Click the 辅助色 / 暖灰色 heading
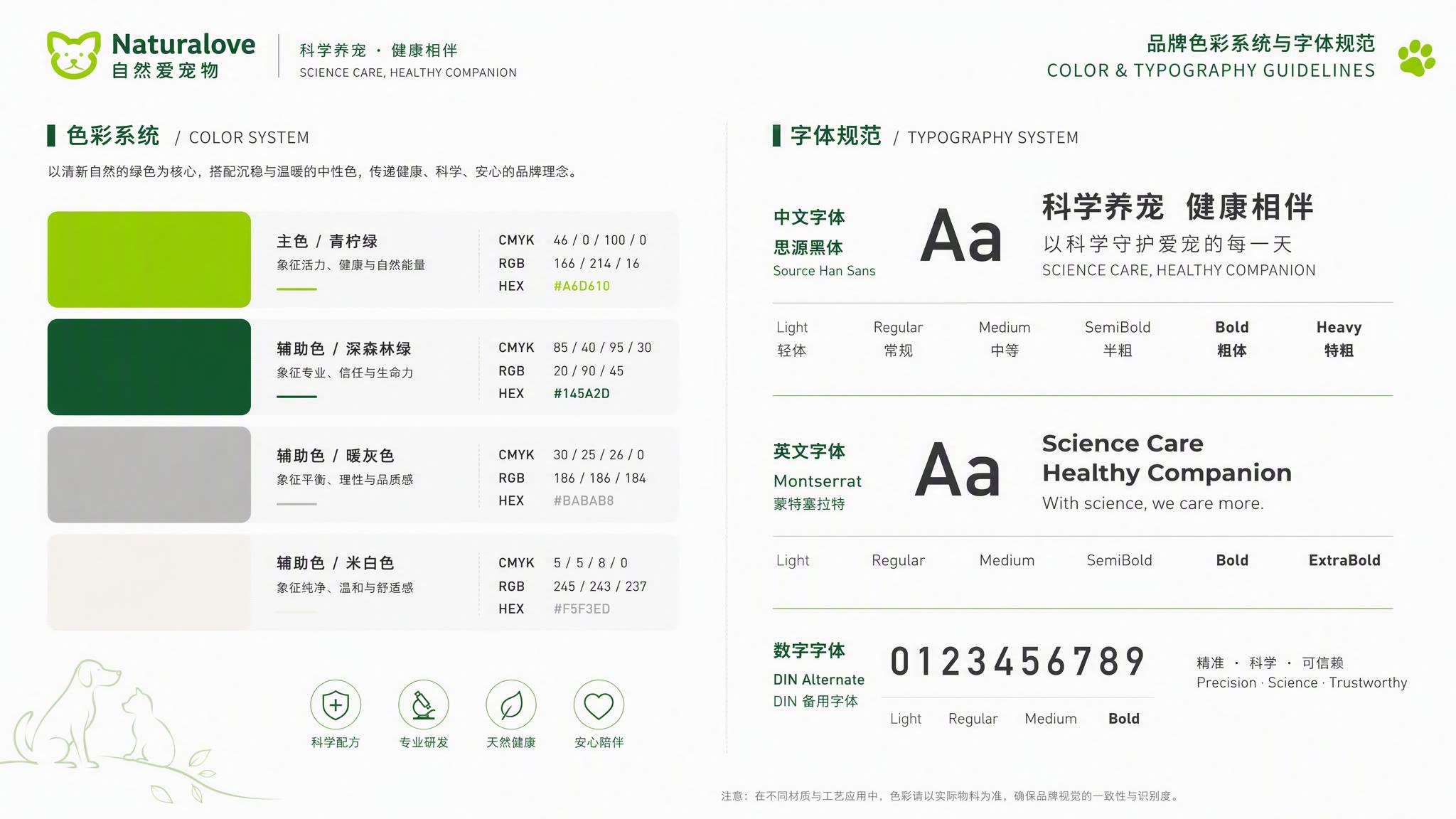The width and height of the screenshot is (1456, 819). [x=336, y=456]
